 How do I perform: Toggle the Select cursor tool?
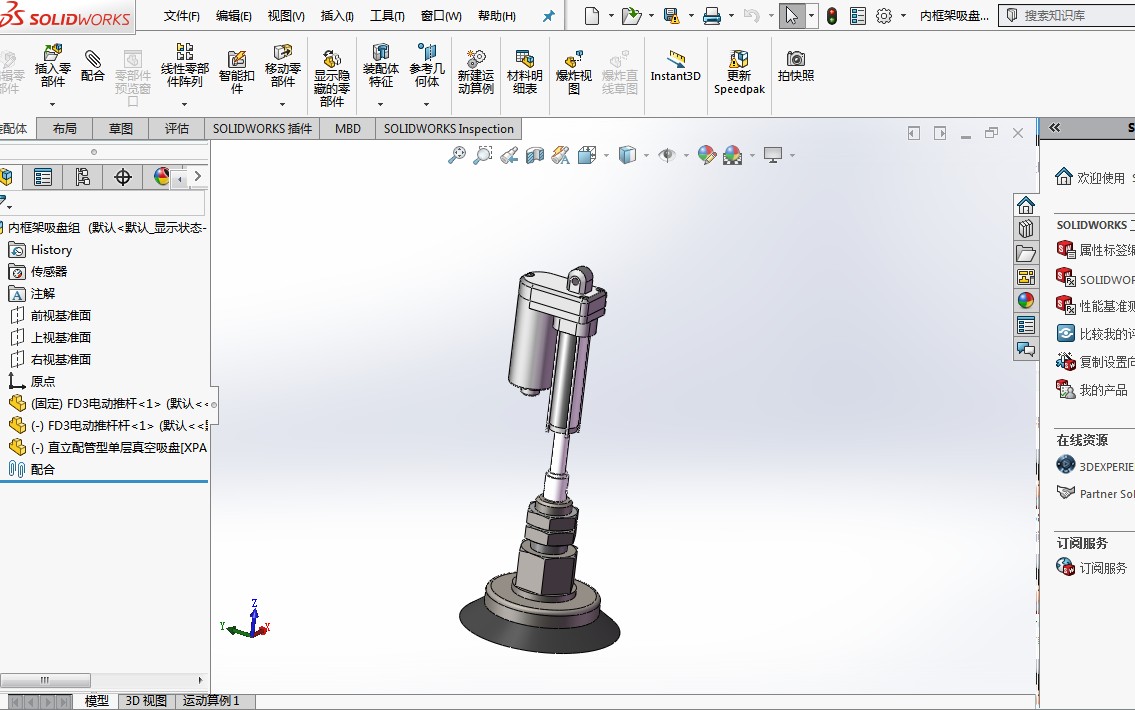[x=792, y=15]
